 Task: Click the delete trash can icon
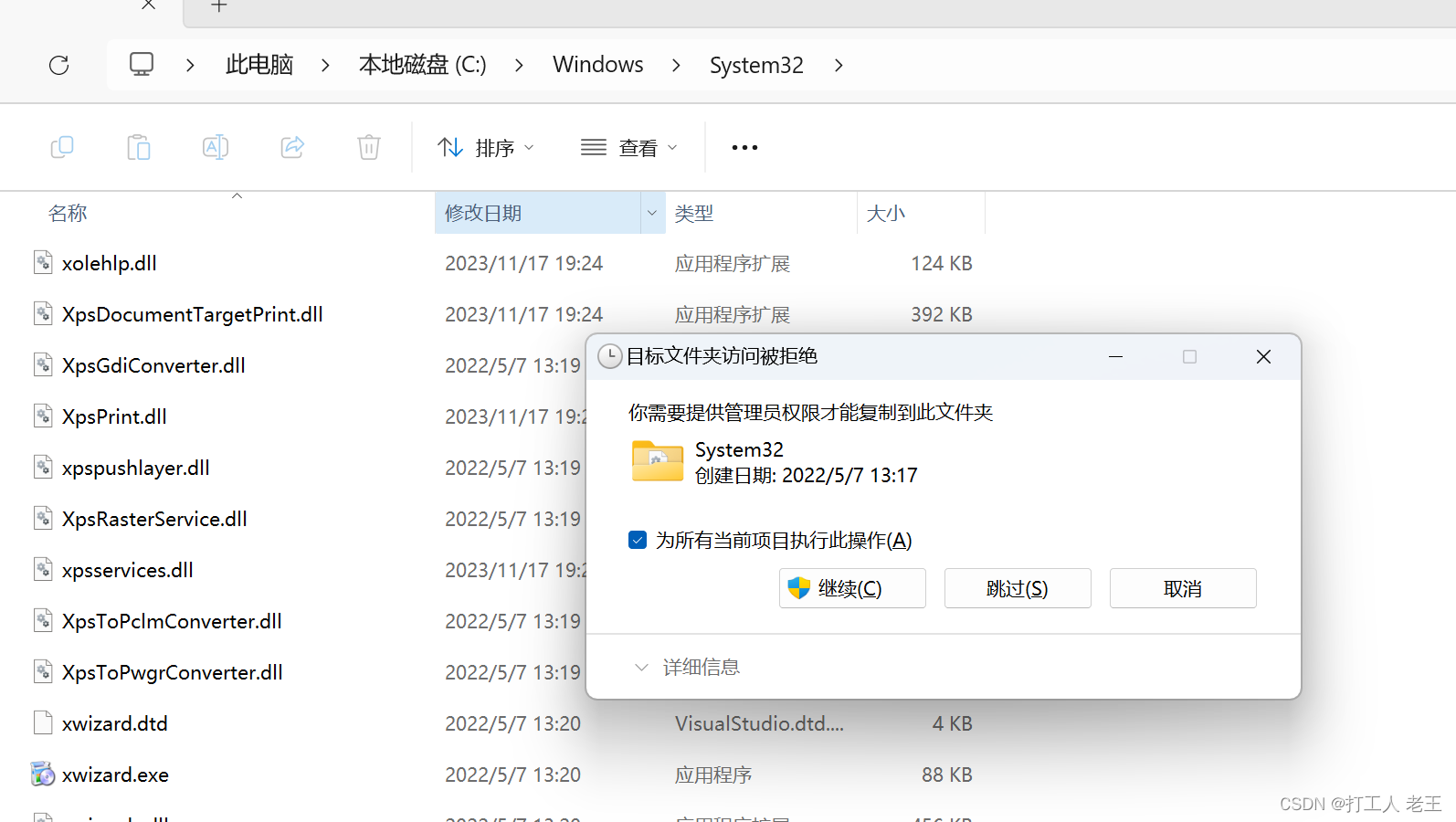pos(369,147)
